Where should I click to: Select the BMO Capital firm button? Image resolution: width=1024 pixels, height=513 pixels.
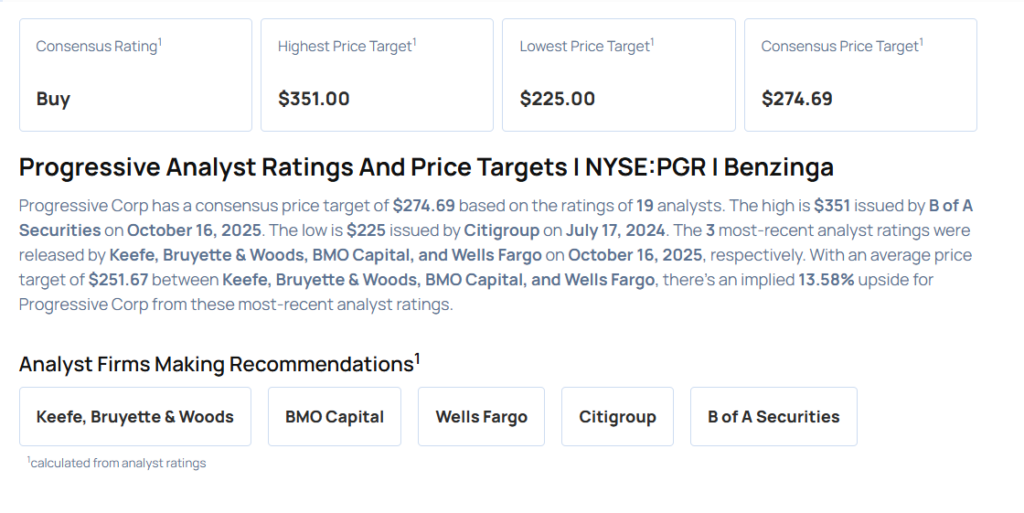click(334, 417)
